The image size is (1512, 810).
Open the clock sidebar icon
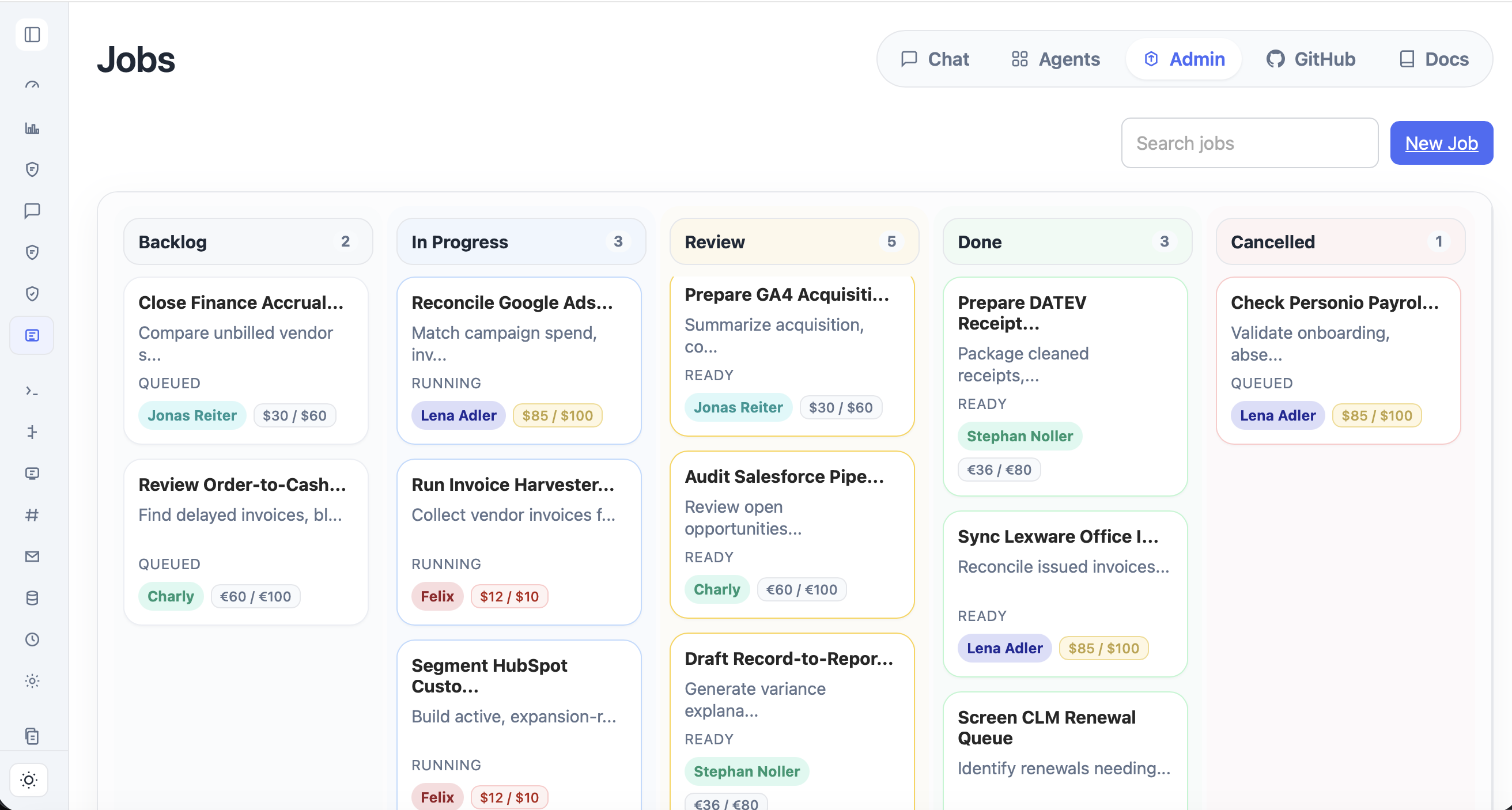[x=32, y=639]
